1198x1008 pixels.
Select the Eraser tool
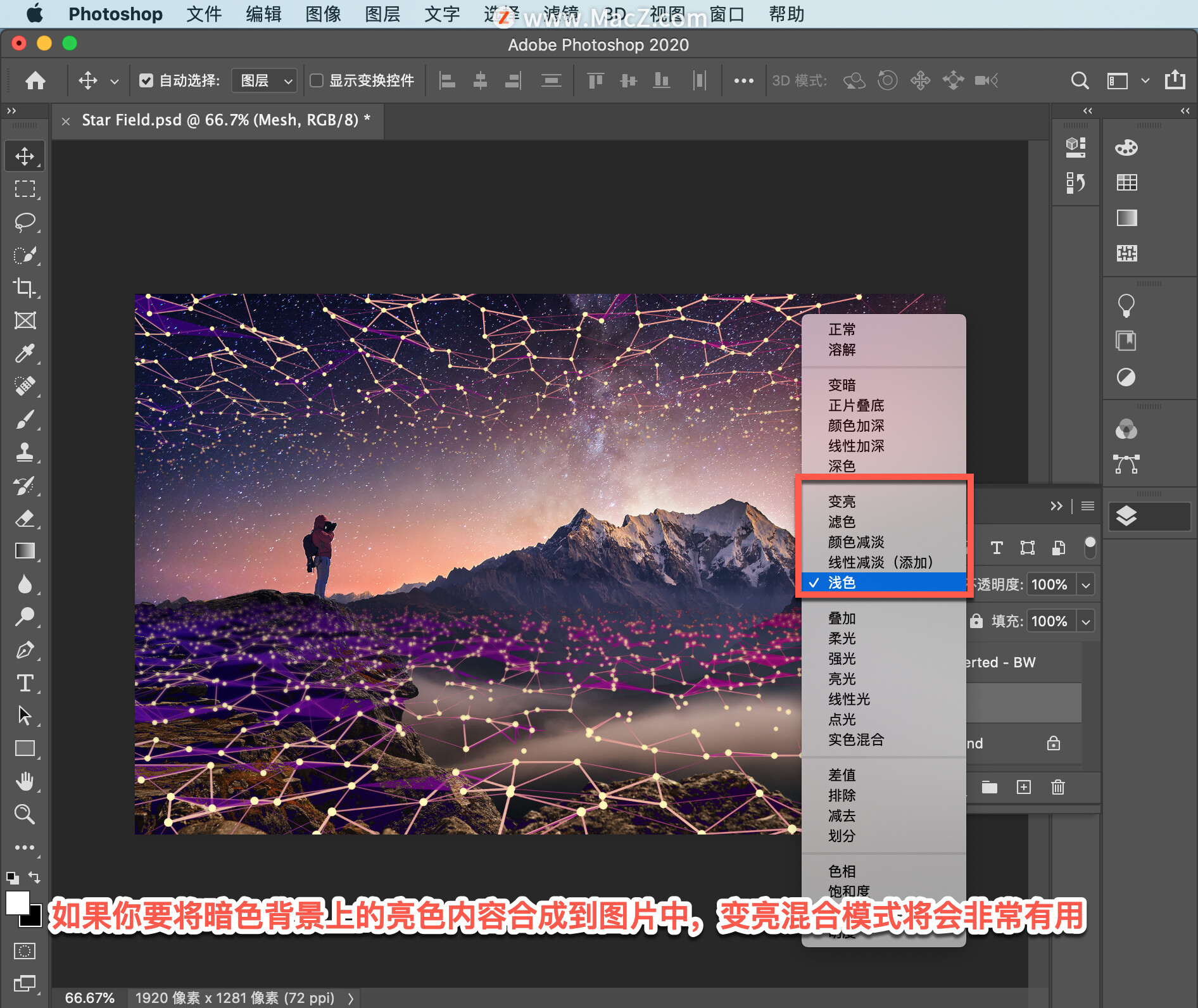pos(25,519)
